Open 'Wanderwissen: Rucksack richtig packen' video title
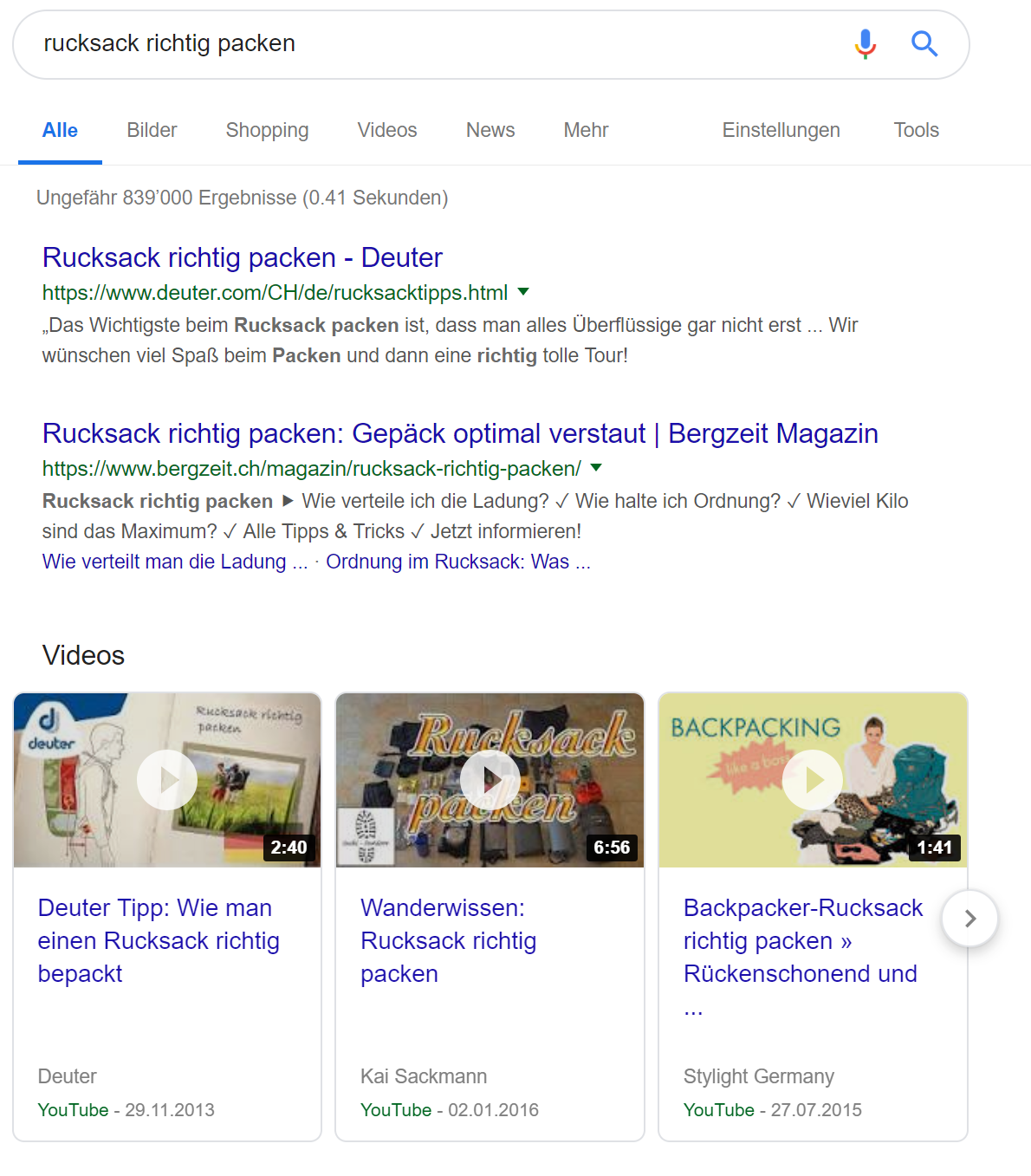 [x=448, y=940]
